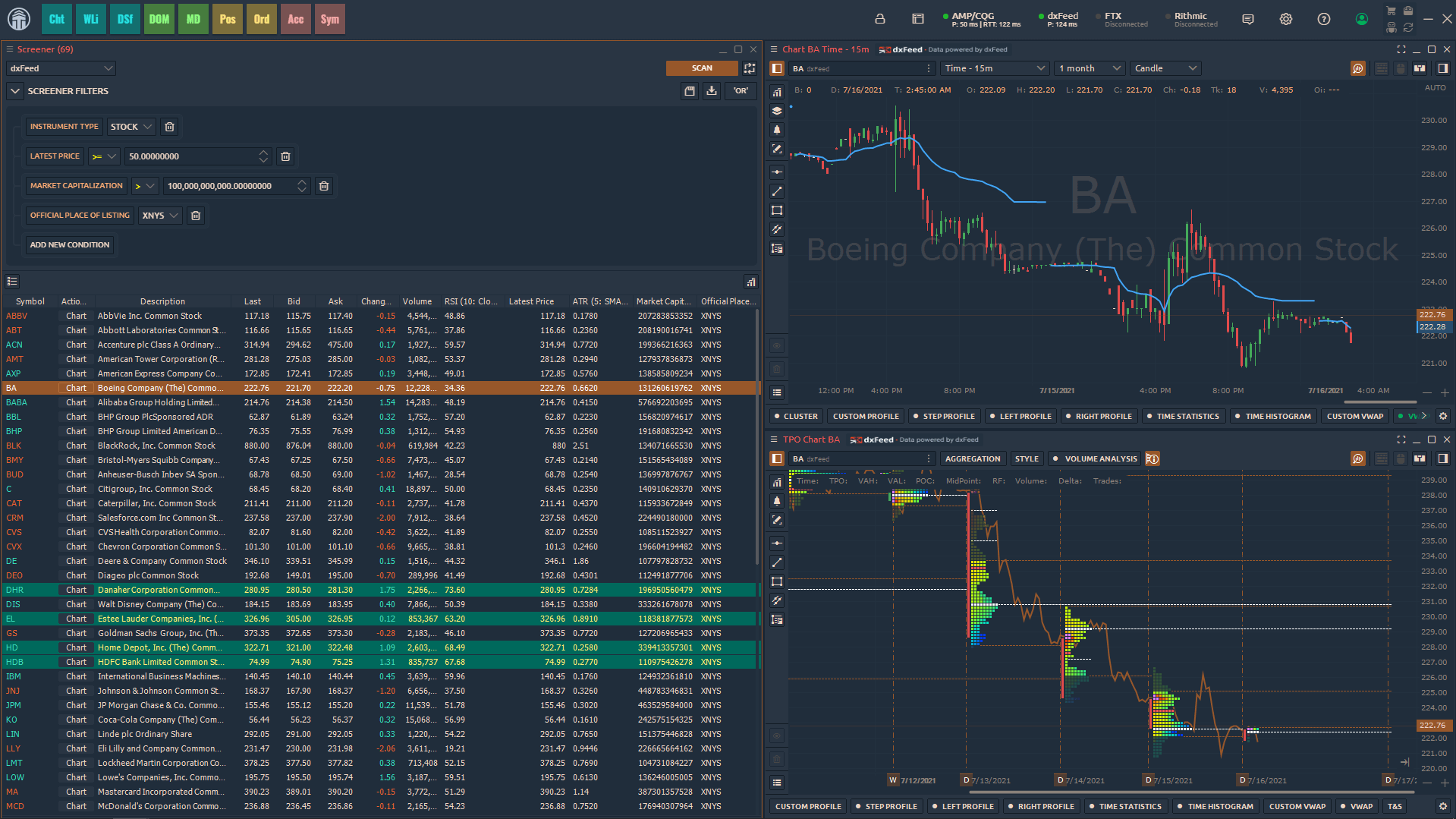The image size is (1456, 819).
Task: Open the XNYS listing place dropdown
Action: click(160, 216)
